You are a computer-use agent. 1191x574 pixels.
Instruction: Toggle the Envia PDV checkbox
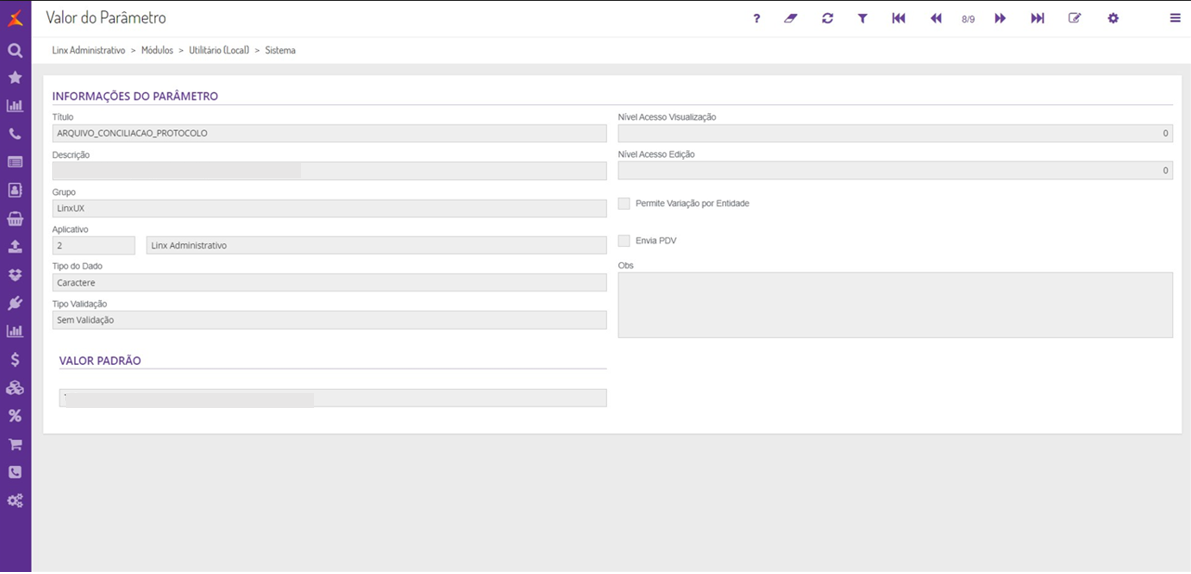pos(624,241)
